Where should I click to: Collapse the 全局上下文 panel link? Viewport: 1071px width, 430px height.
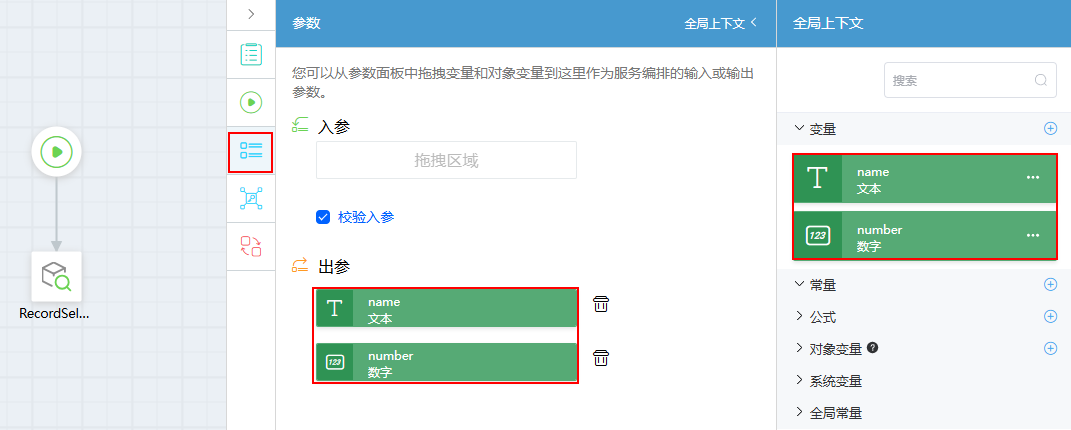pos(721,23)
